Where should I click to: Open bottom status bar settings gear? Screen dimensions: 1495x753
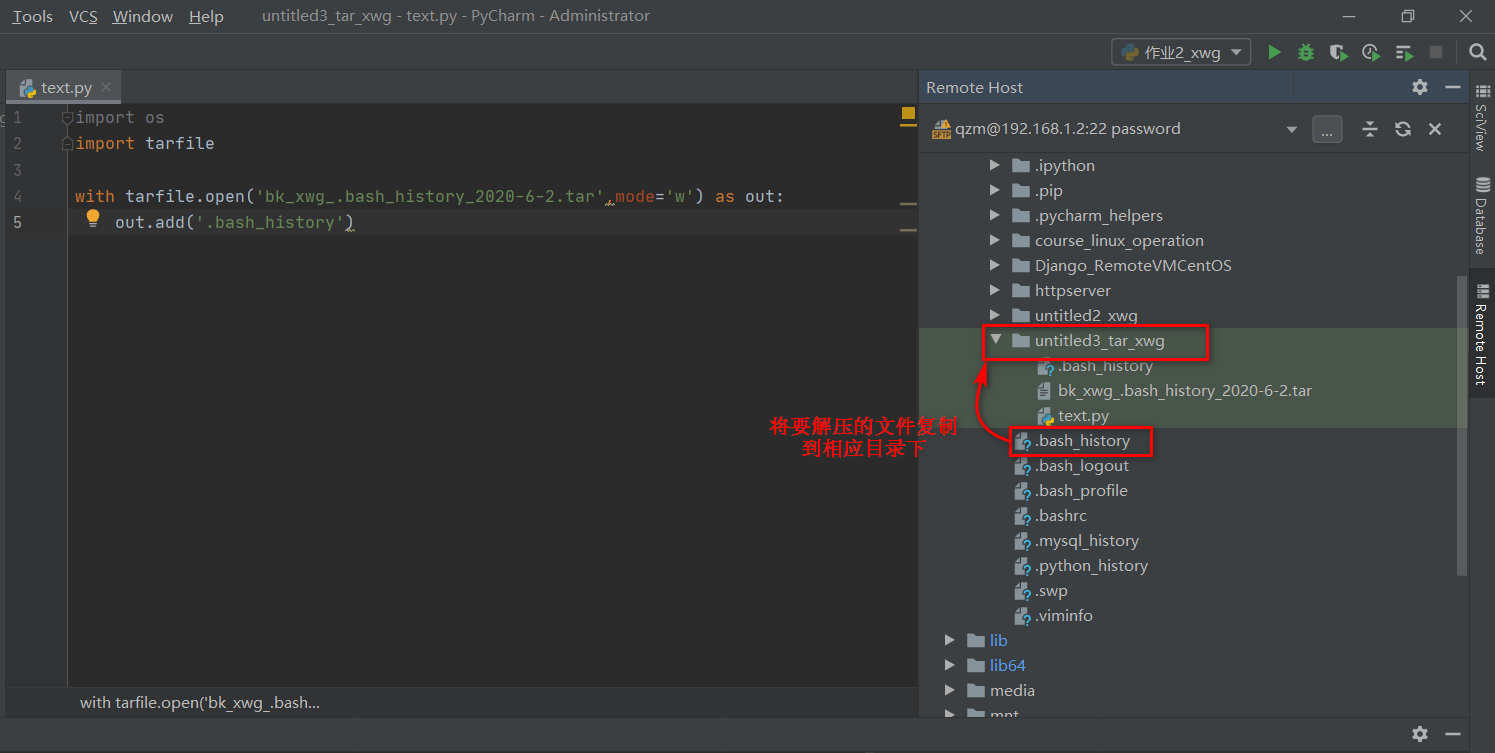[1420, 734]
